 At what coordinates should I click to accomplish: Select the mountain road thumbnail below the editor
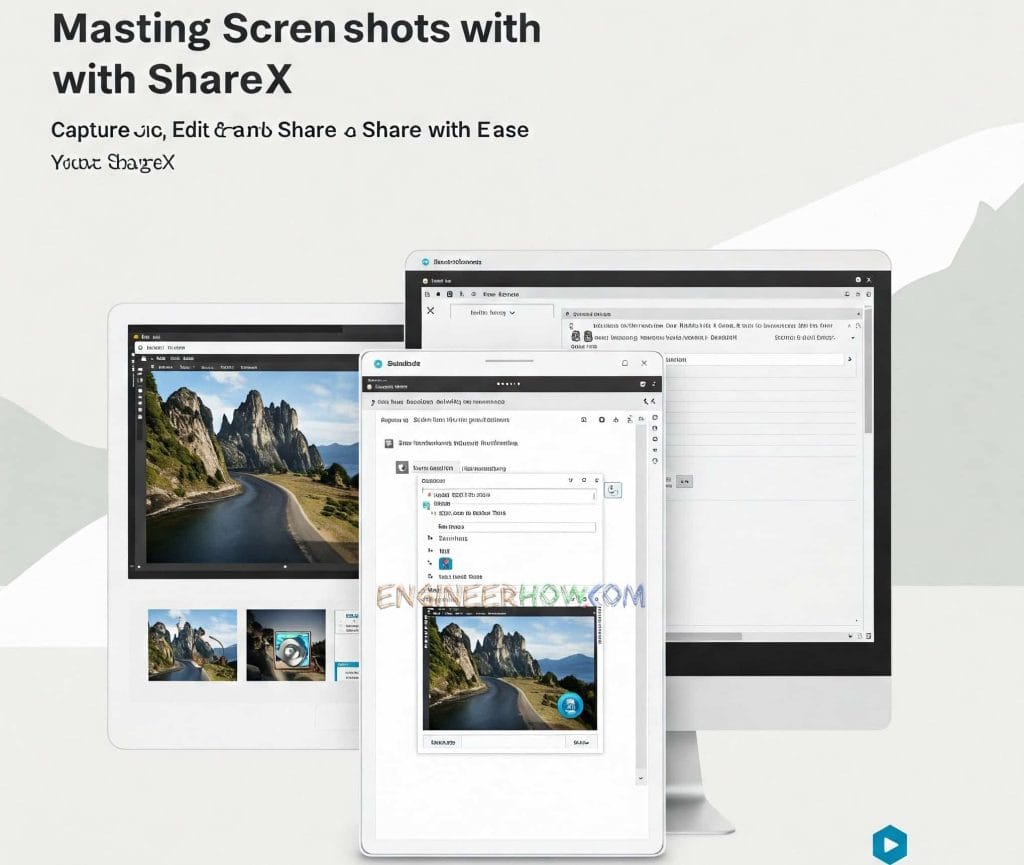click(x=193, y=646)
